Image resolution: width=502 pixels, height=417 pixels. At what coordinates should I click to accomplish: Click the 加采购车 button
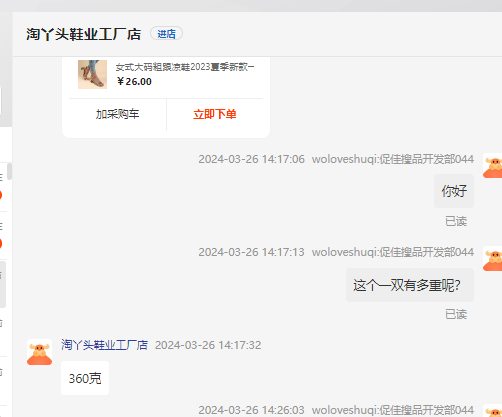coord(117,114)
